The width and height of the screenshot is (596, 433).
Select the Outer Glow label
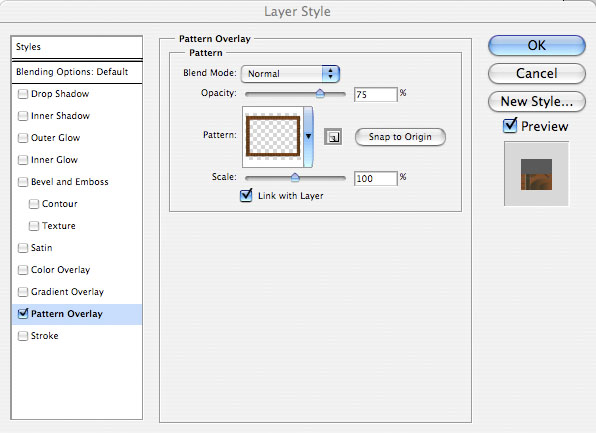55,138
